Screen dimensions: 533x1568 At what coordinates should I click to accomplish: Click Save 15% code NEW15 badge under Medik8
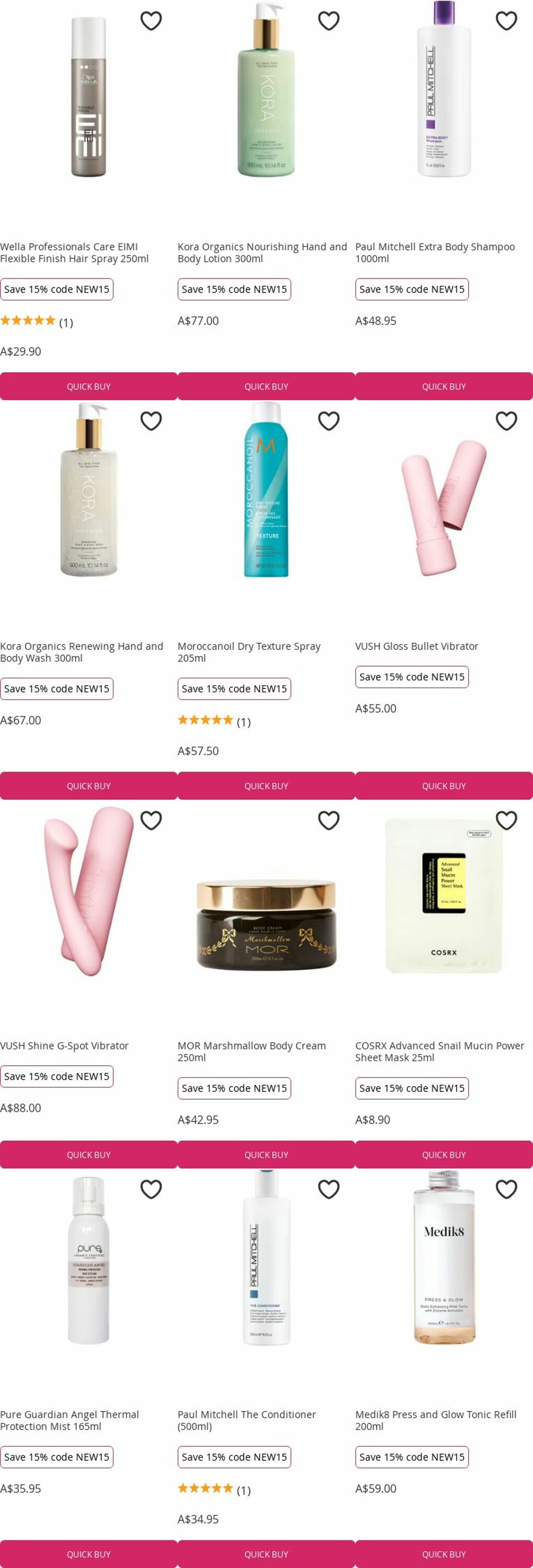(x=412, y=1457)
